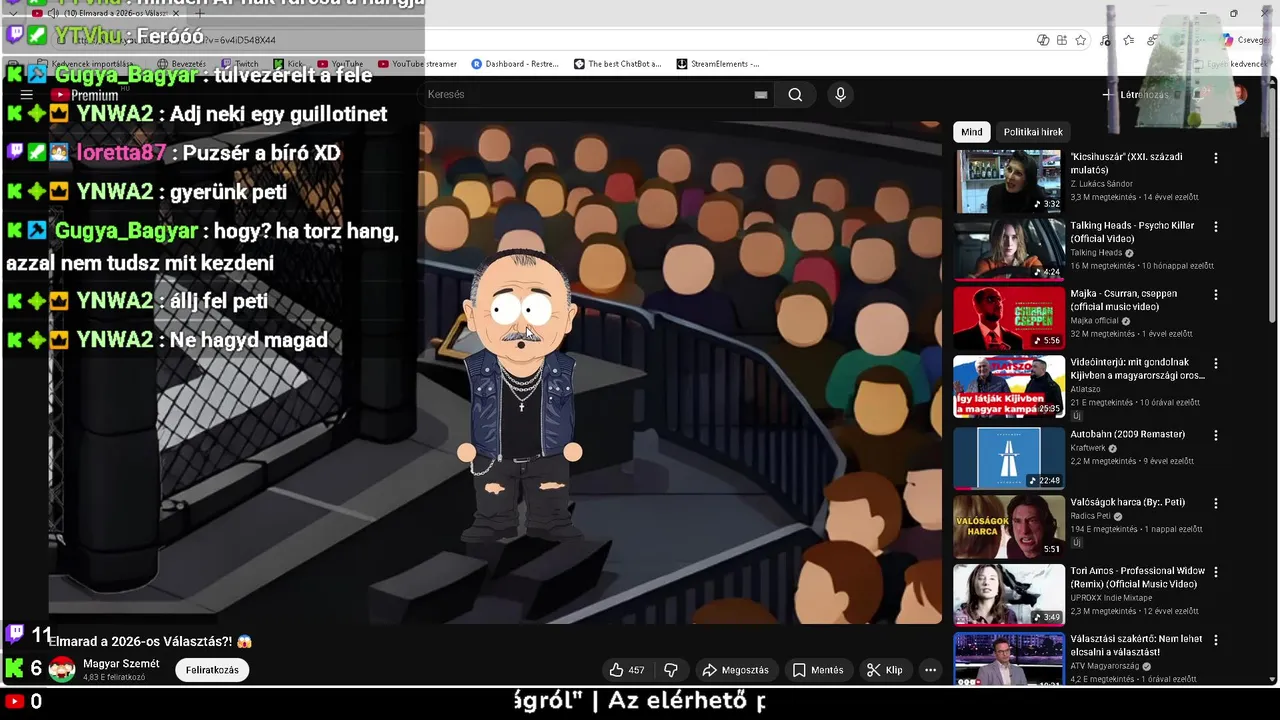The height and width of the screenshot is (720, 1280).
Task: Like the video with 457 likes
Action: (x=627, y=670)
